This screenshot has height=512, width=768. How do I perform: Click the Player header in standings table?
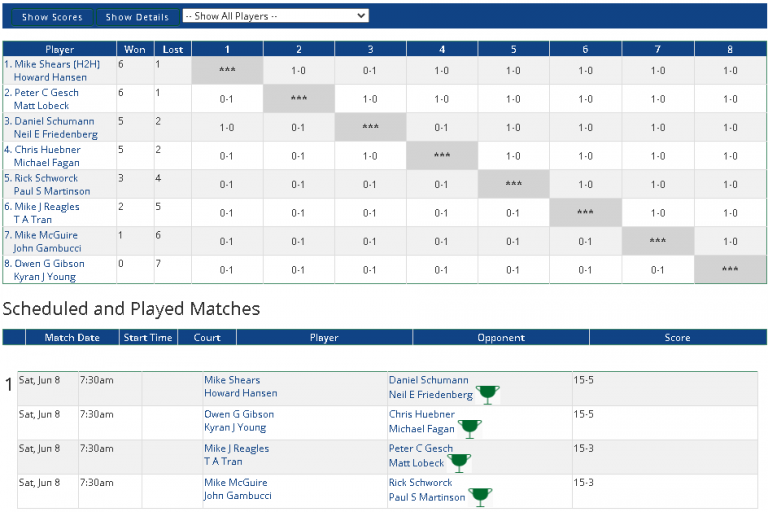click(x=59, y=49)
